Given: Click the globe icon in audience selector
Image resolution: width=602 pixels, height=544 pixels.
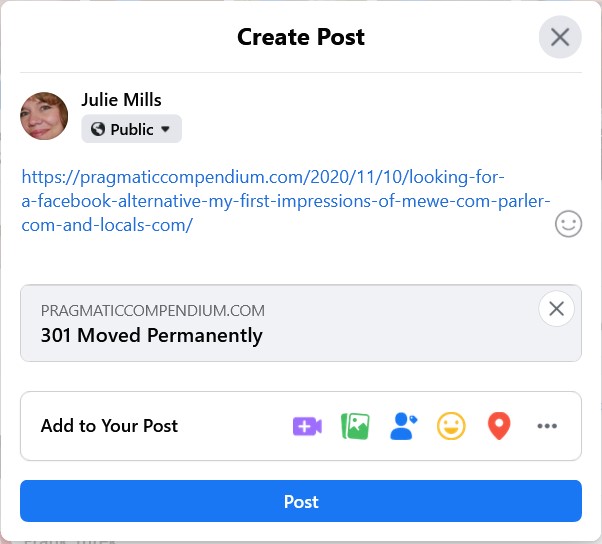Looking at the screenshot, I should tap(98, 129).
